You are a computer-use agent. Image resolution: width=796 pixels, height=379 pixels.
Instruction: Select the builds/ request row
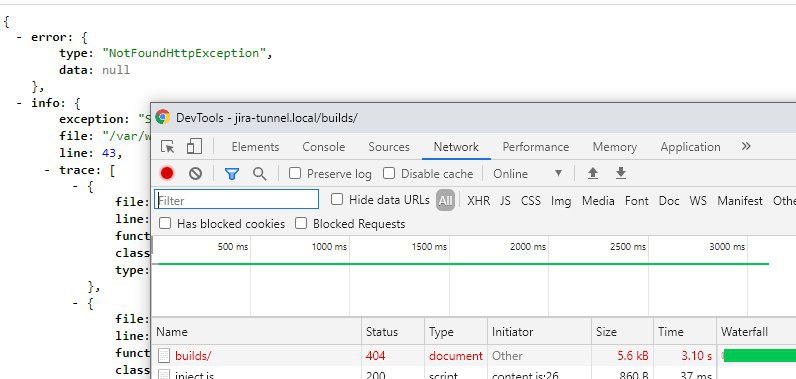click(474, 355)
